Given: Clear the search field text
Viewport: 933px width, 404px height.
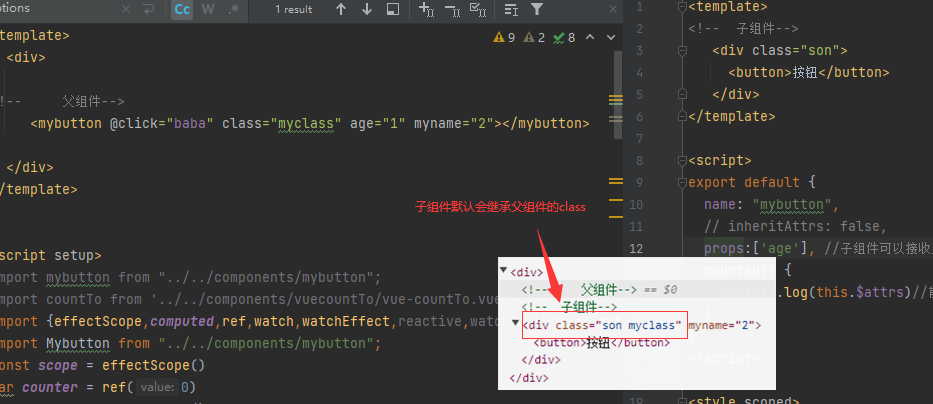Looking at the screenshot, I should pyautogui.click(x=126, y=10).
